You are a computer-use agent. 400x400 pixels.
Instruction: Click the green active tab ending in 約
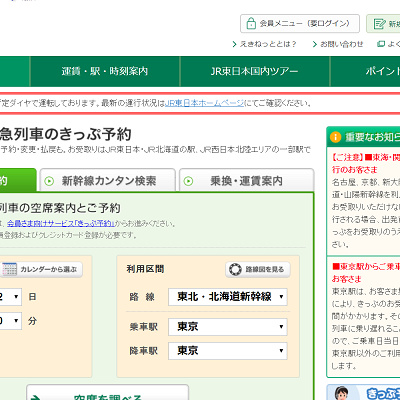[x=18, y=180]
